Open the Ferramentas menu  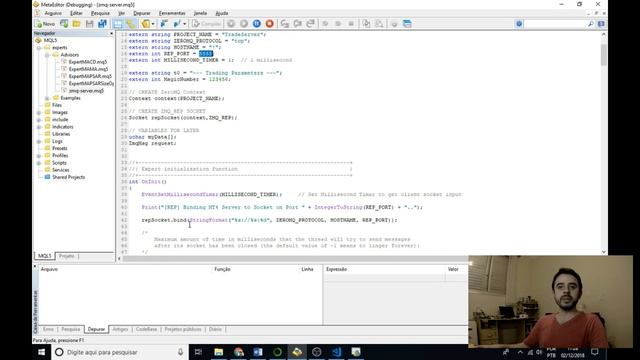pos(172,13)
